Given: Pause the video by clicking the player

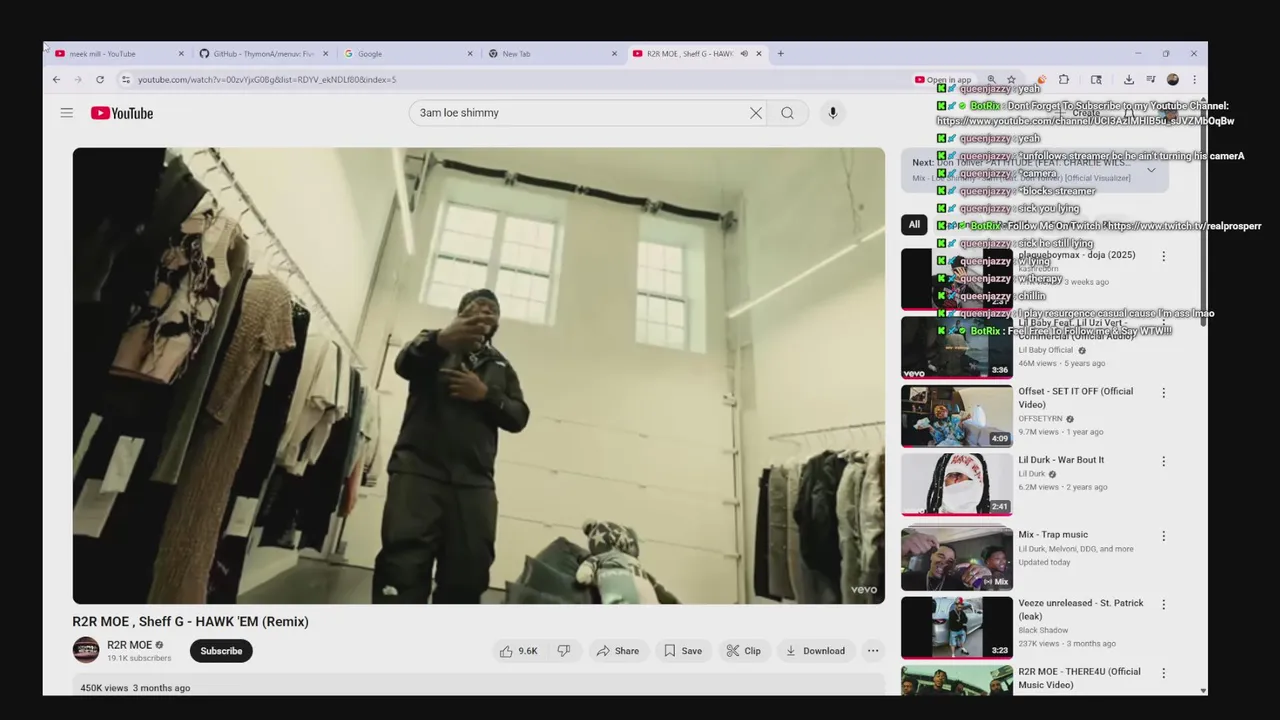Looking at the screenshot, I should (478, 376).
